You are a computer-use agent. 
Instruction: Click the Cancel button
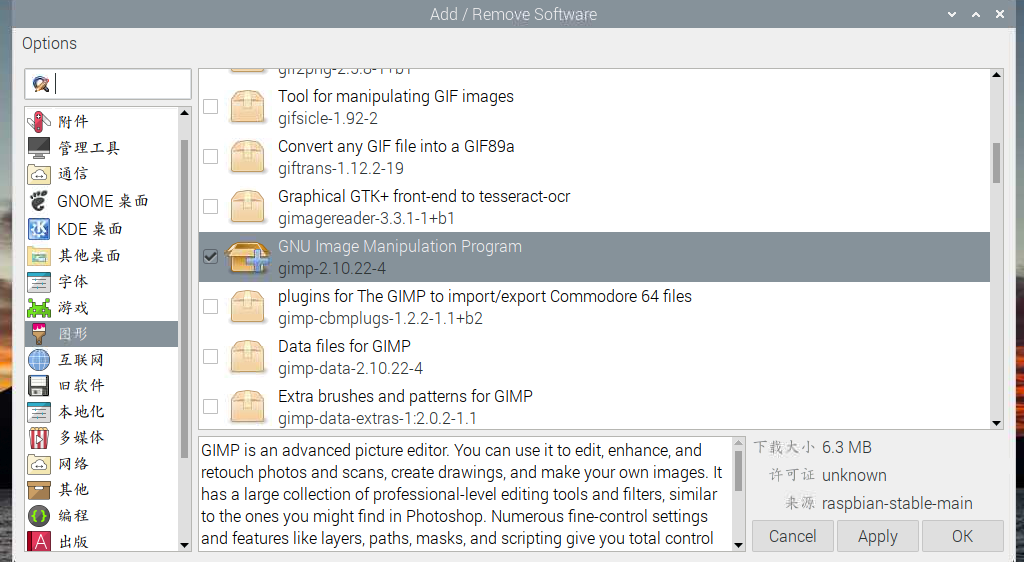[792, 536]
